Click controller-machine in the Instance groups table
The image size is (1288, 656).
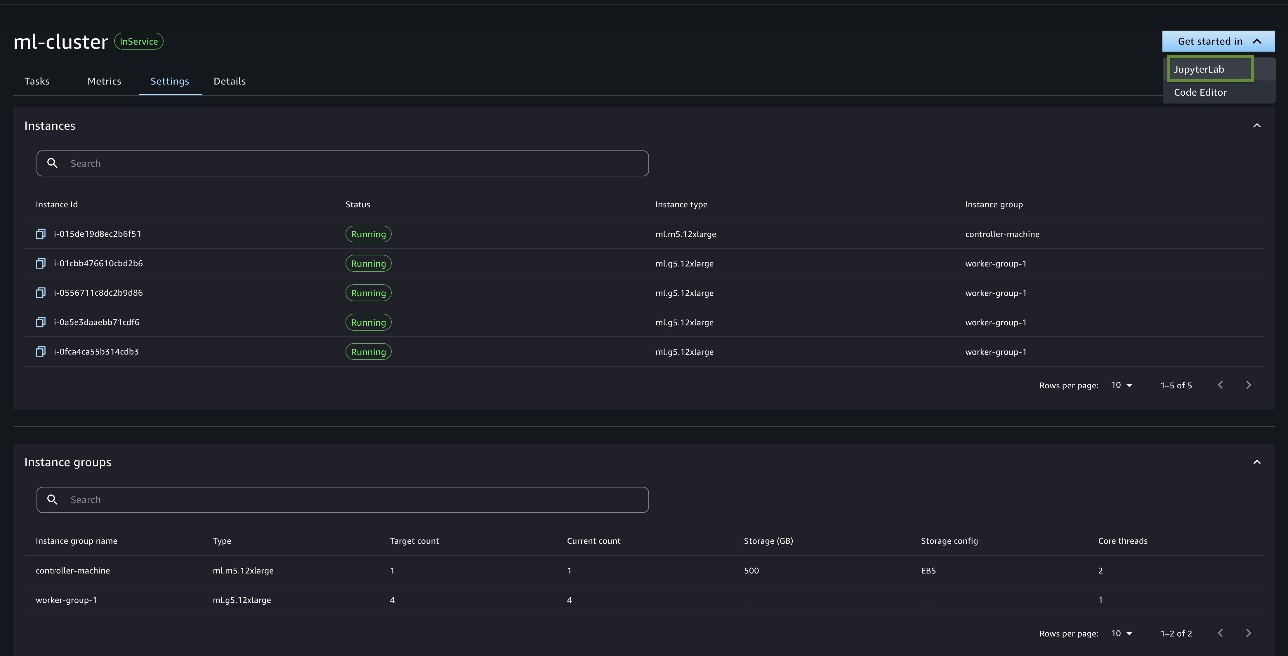[73, 570]
